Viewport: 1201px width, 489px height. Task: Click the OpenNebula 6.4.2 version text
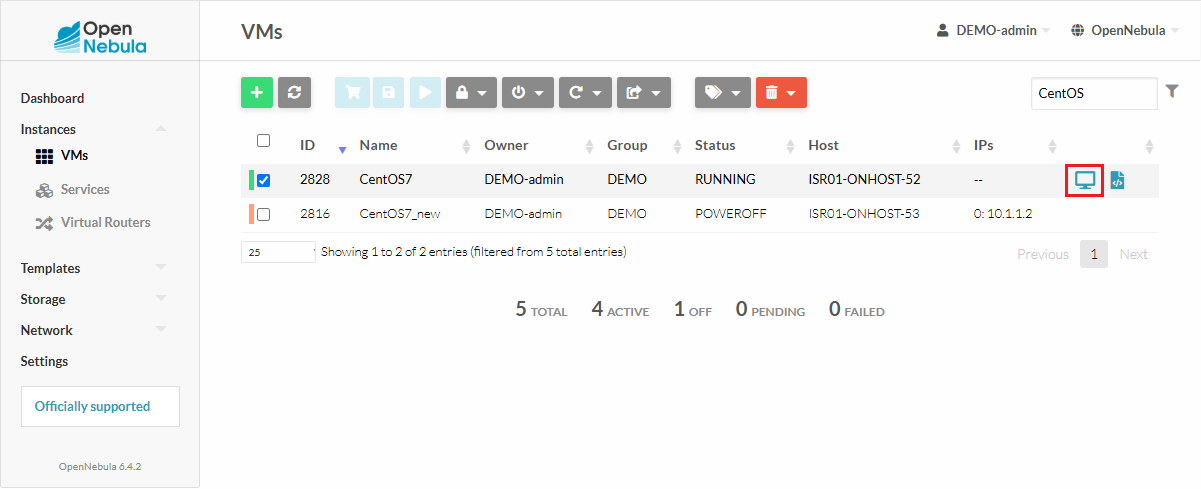pos(100,466)
